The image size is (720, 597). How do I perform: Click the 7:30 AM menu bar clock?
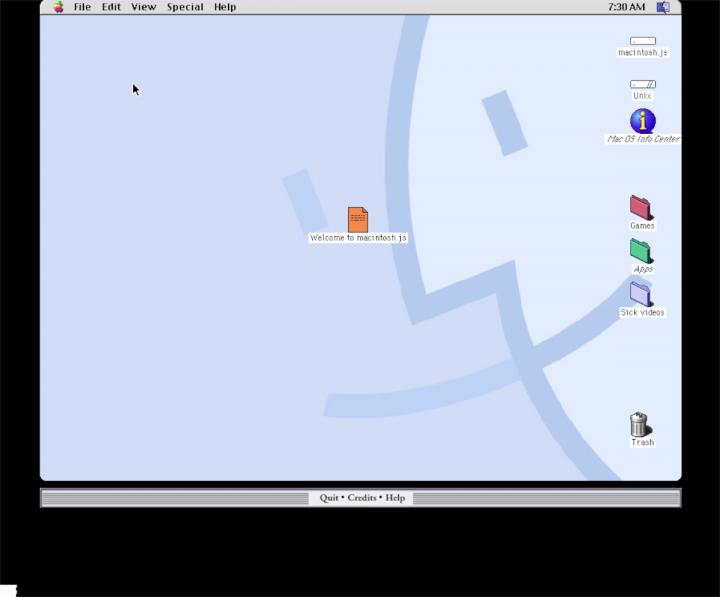tap(626, 7)
